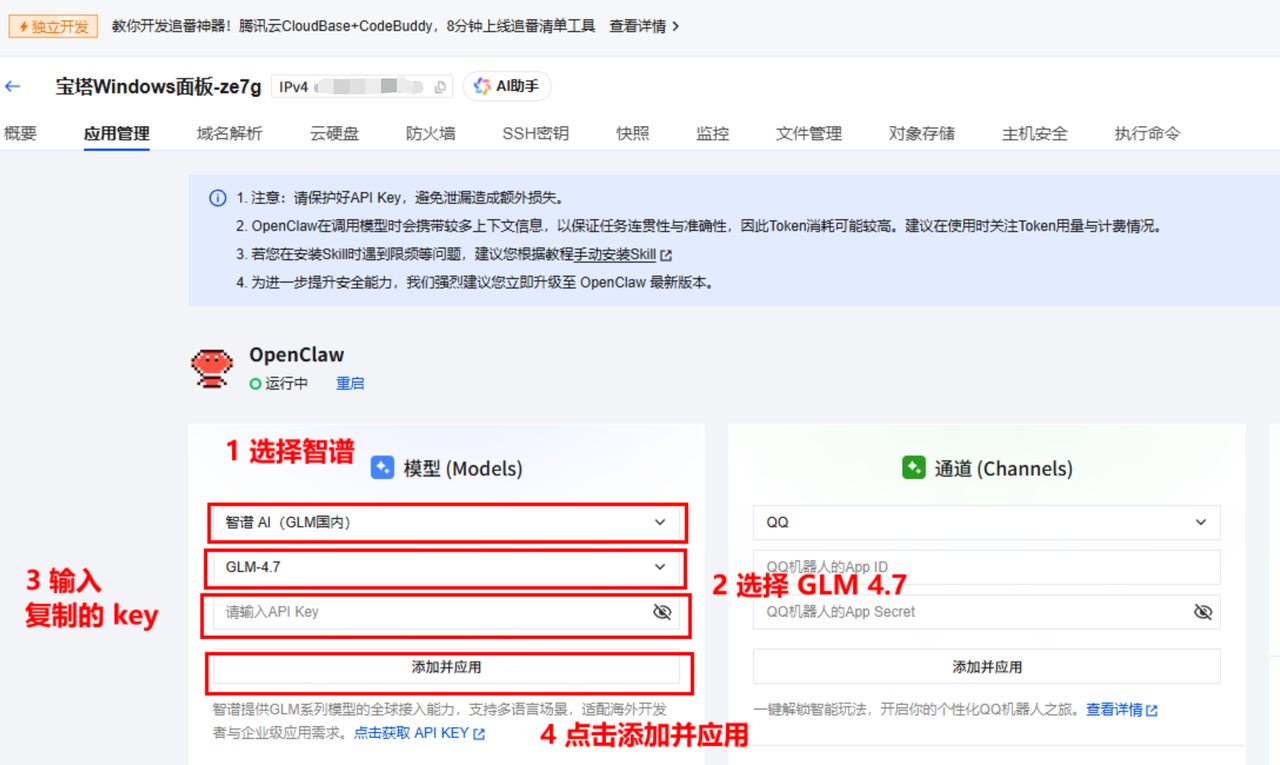Image resolution: width=1280 pixels, height=765 pixels.
Task: Switch to the 执行命令 tab
Action: click(x=1148, y=133)
